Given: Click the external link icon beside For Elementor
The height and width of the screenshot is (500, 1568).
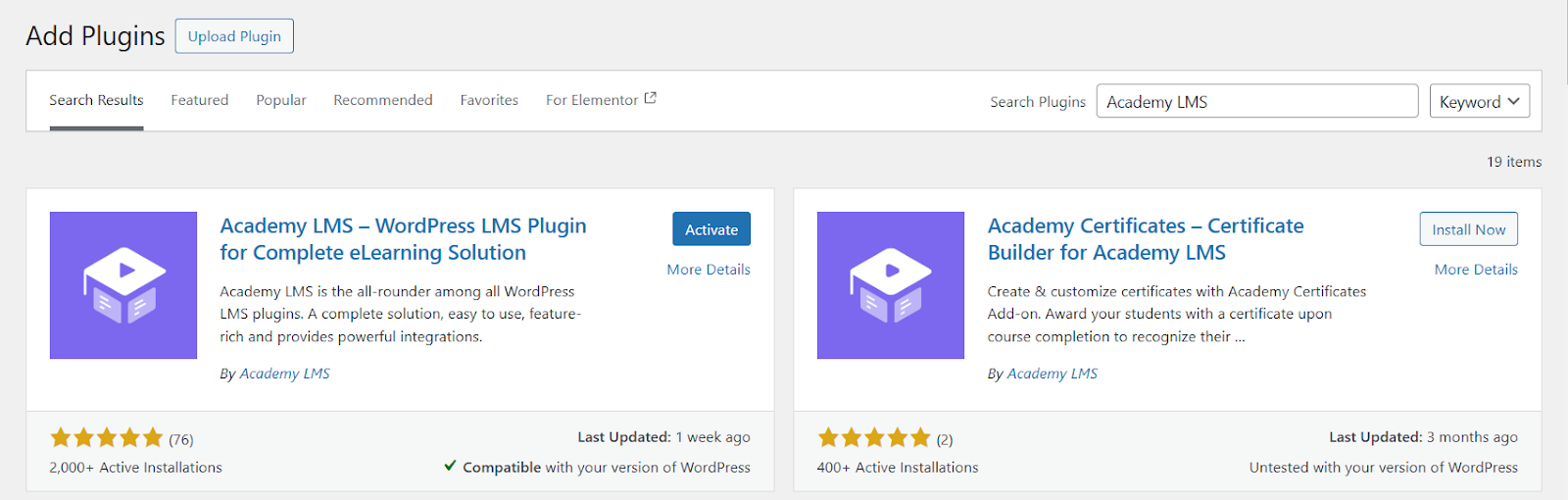Looking at the screenshot, I should click(x=650, y=98).
